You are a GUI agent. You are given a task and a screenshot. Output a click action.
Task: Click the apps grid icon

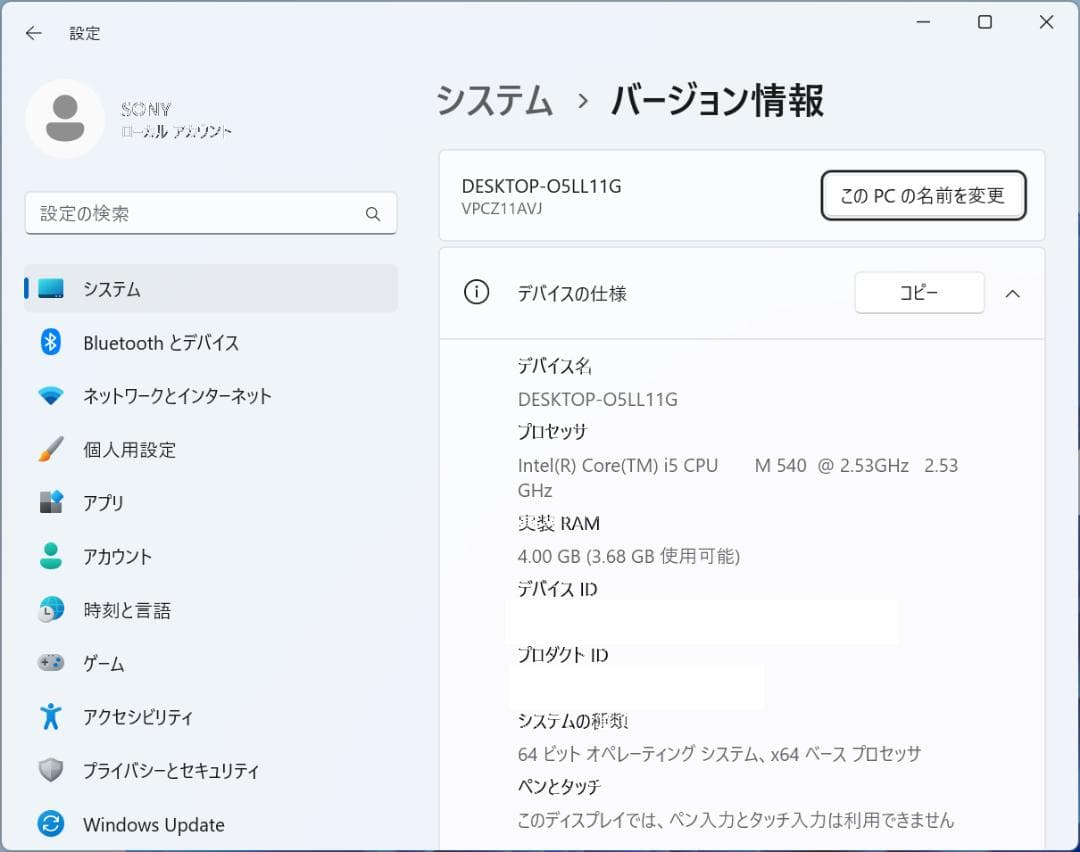pyautogui.click(x=51, y=502)
